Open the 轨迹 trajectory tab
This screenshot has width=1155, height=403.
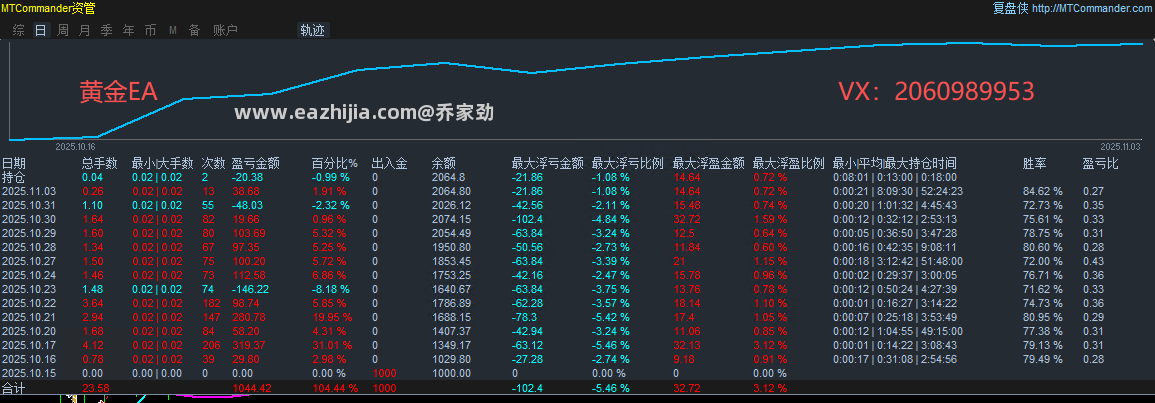312,30
